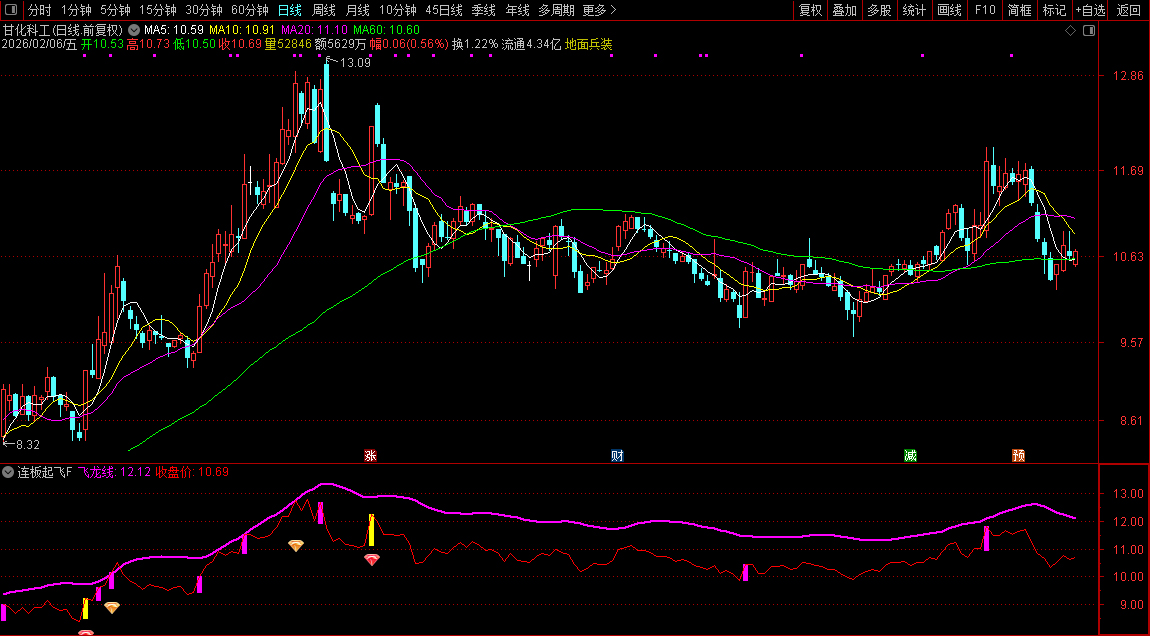Expand the 连板起飞F indicator dropdown arrow
This screenshot has height=636, width=1150.
point(9,472)
